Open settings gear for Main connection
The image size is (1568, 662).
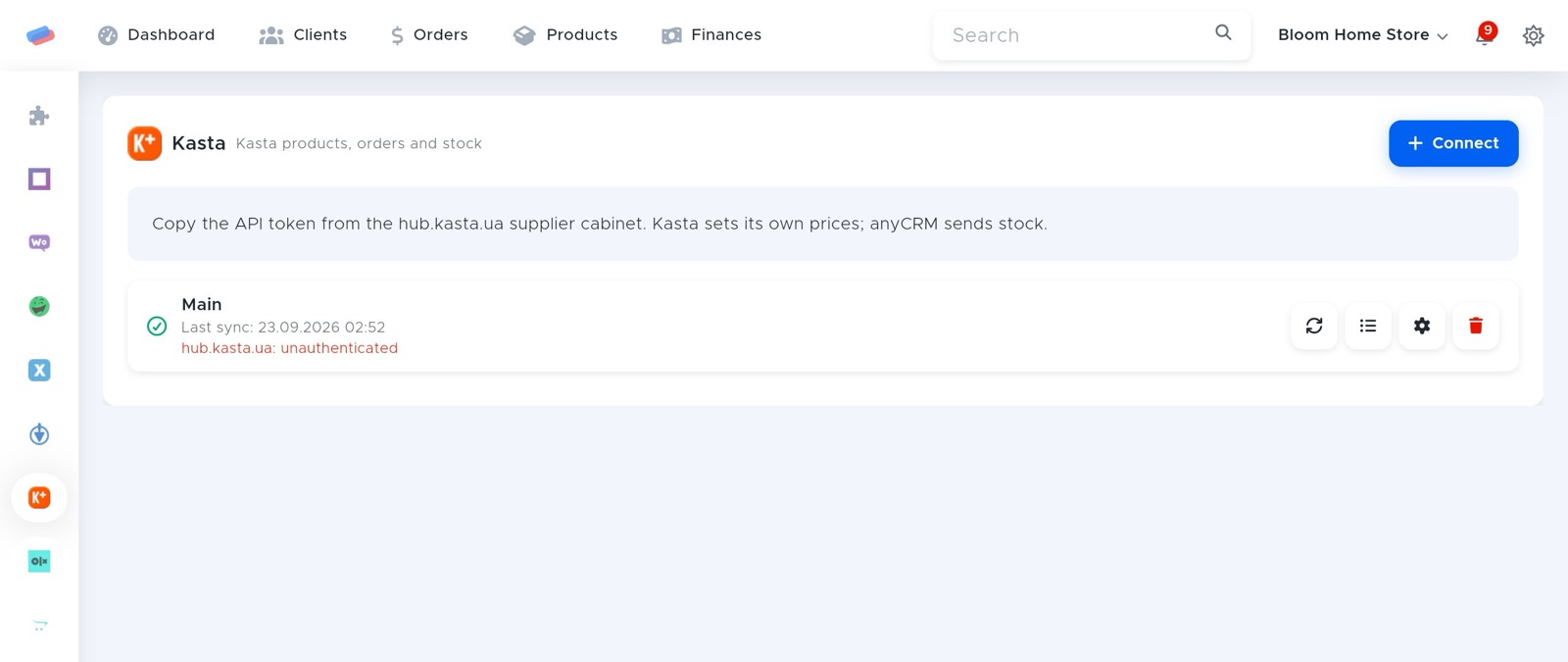pyautogui.click(x=1422, y=326)
